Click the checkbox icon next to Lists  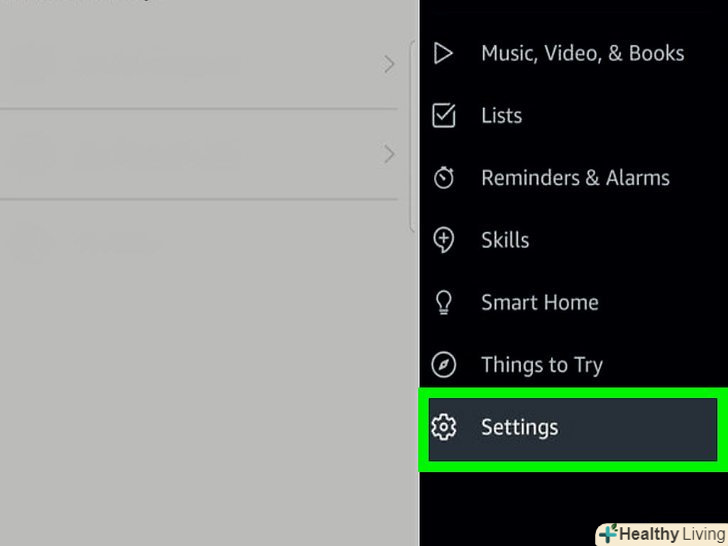click(443, 115)
